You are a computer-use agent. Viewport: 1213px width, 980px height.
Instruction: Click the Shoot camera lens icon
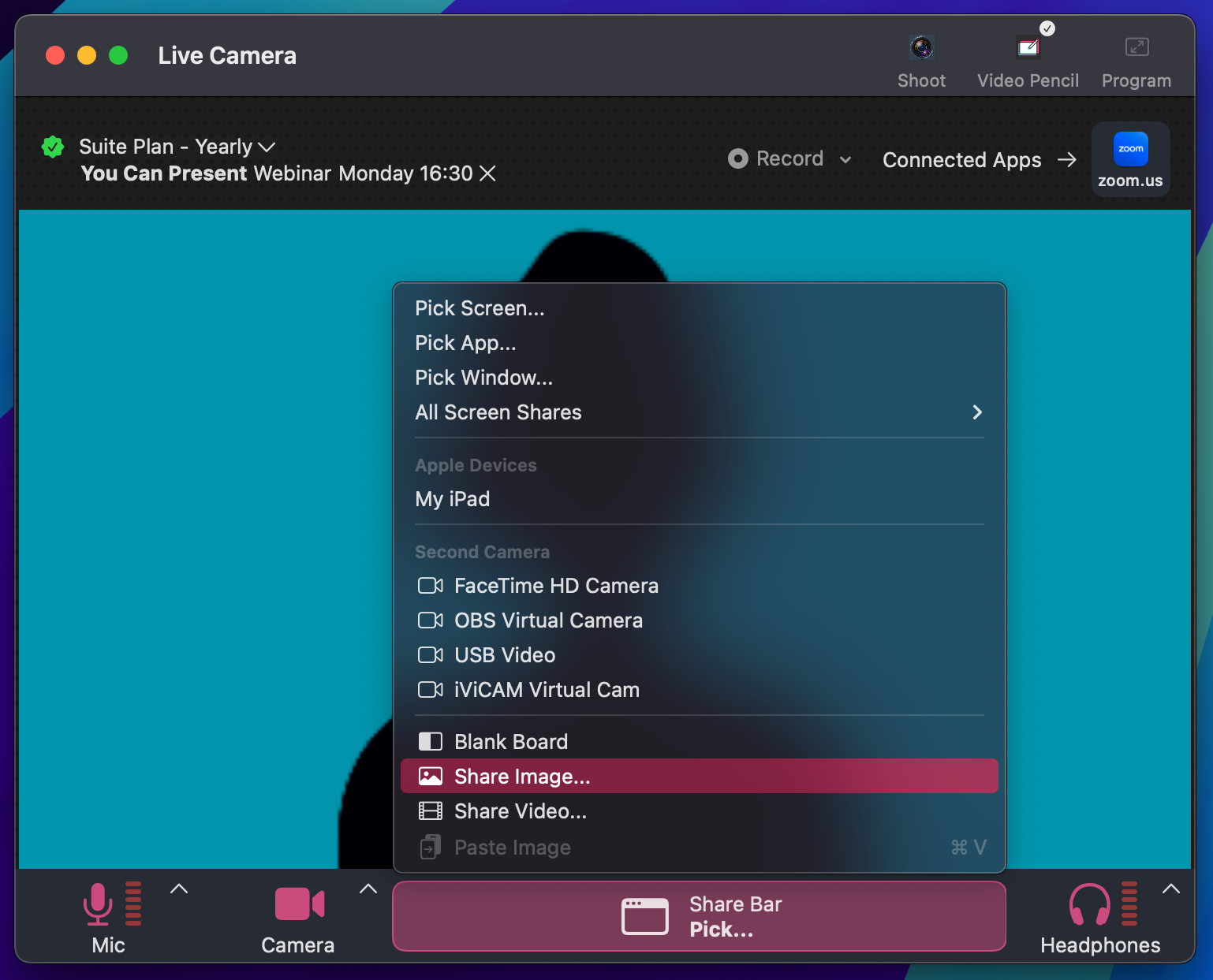point(921,48)
